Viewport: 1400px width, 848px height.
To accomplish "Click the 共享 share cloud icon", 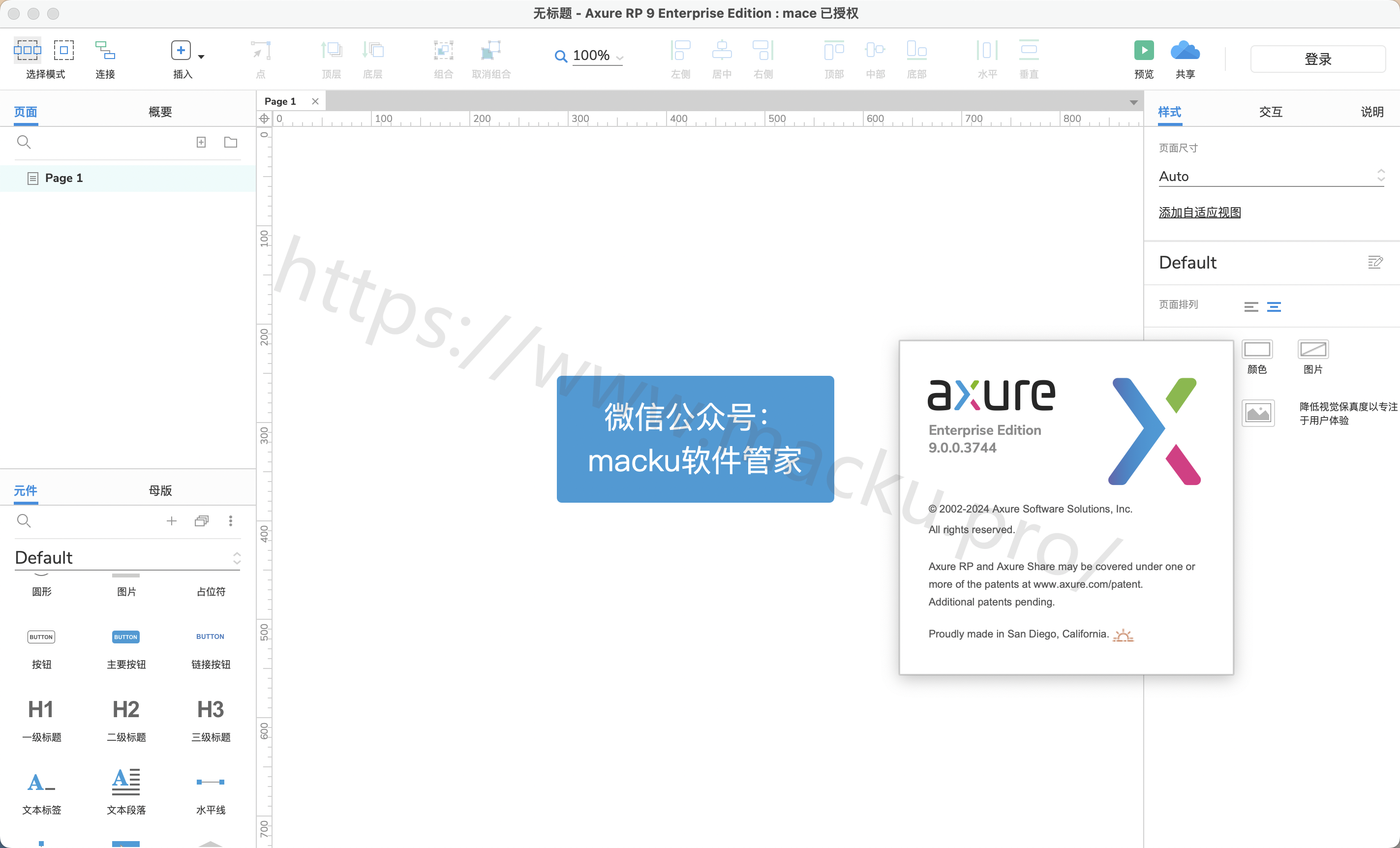I will click(x=1185, y=50).
